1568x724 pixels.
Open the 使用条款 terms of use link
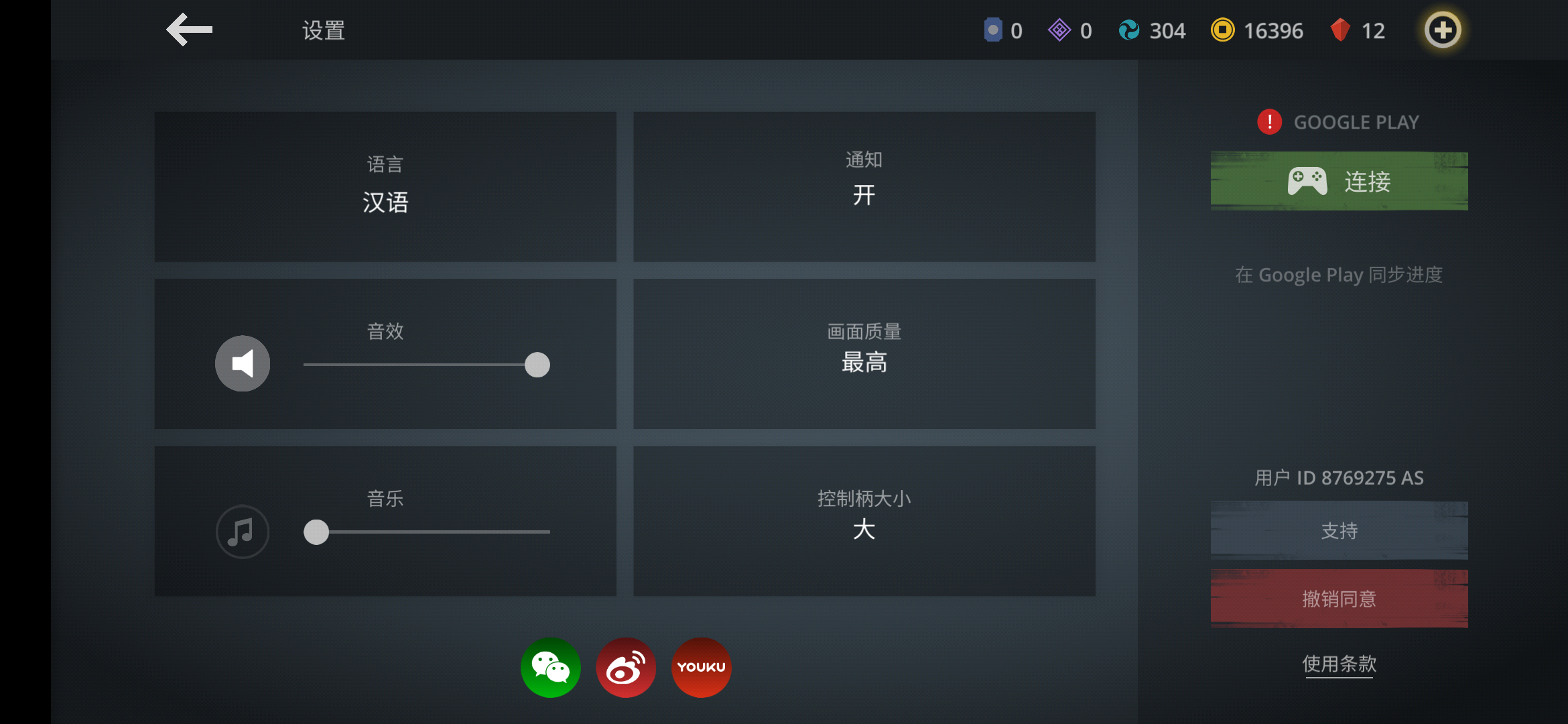coord(1339,664)
